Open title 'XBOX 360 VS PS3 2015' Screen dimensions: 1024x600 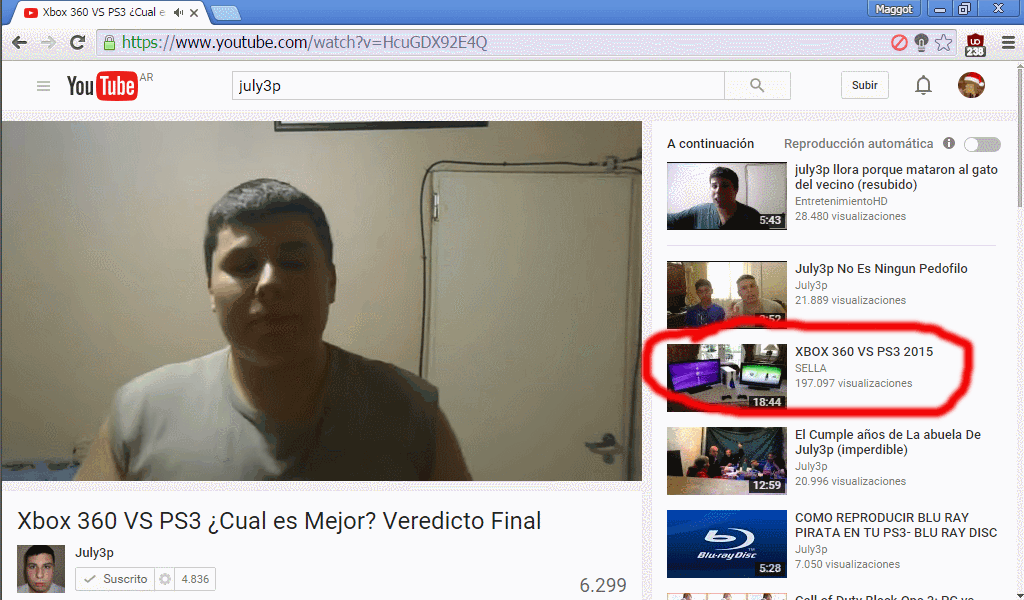click(864, 351)
